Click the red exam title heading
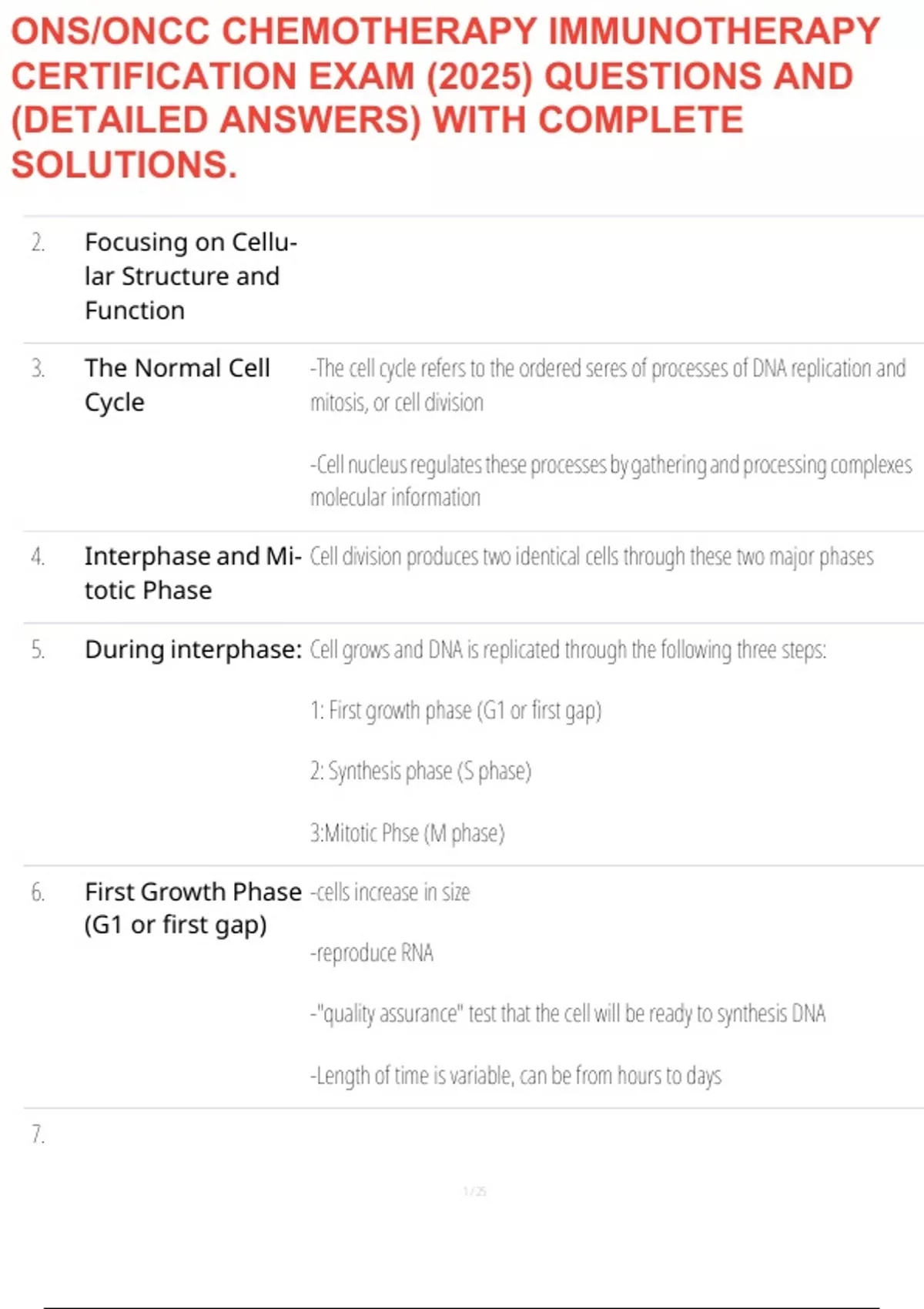This screenshot has width=924, height=1309. 445,98
